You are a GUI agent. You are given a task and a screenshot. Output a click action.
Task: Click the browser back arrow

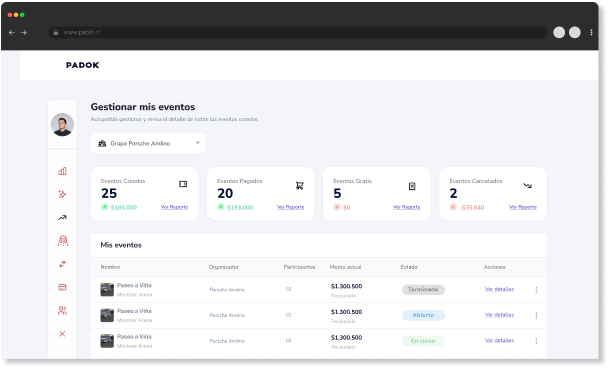[12, 33]
